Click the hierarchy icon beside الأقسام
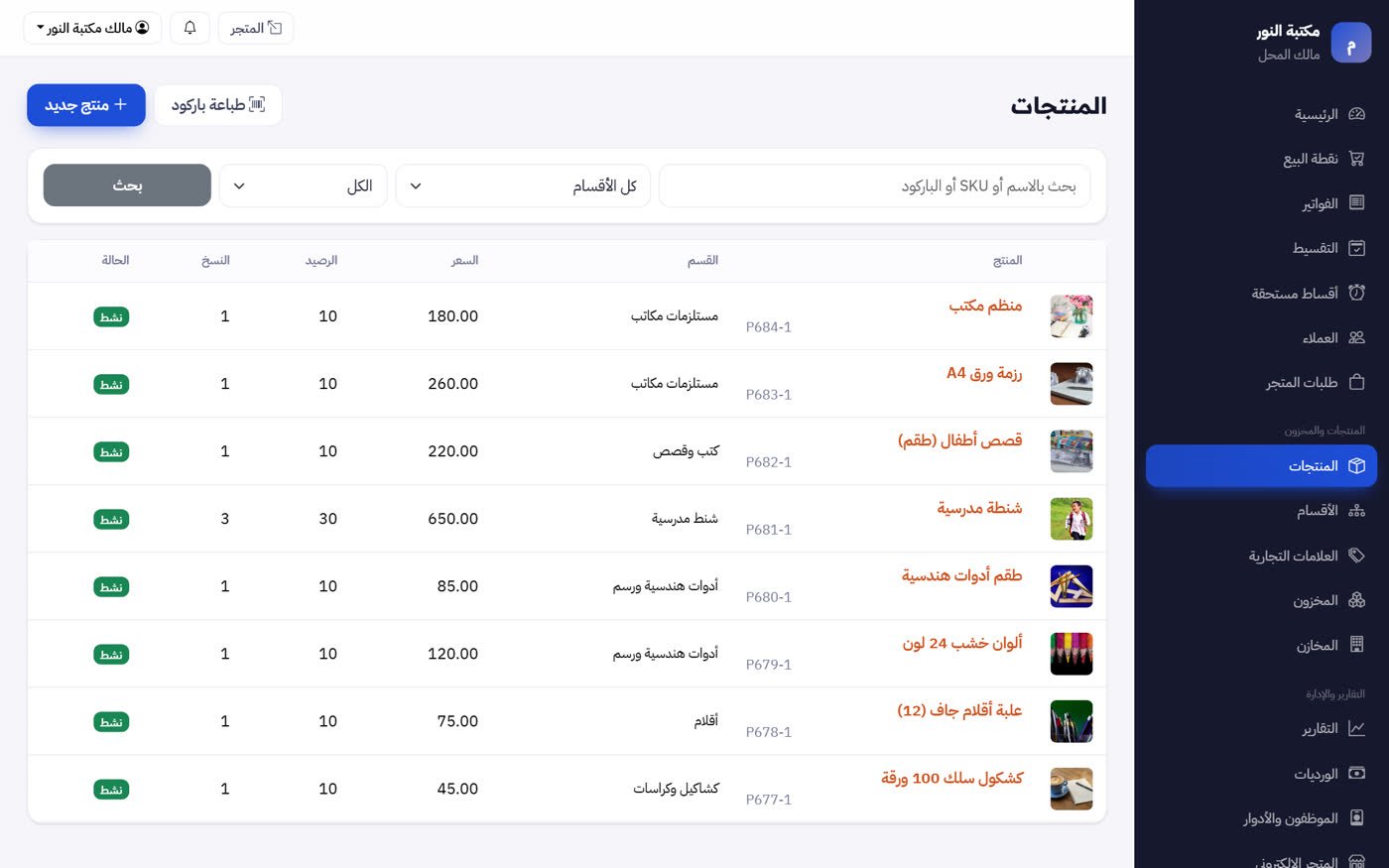 (x=1356, y=510)
